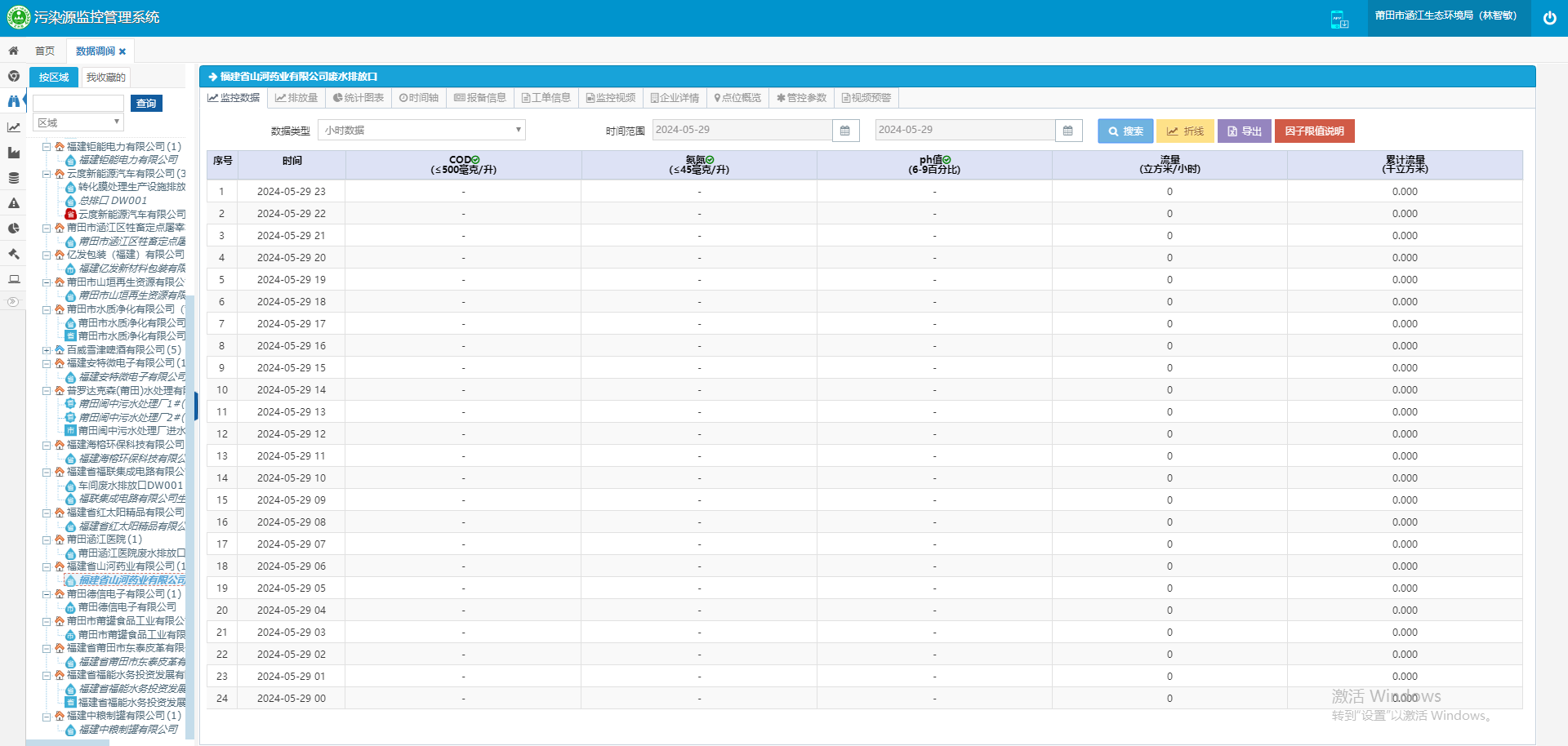
Task: Open the database stack icon in sidebar
Action: (13, 177)
